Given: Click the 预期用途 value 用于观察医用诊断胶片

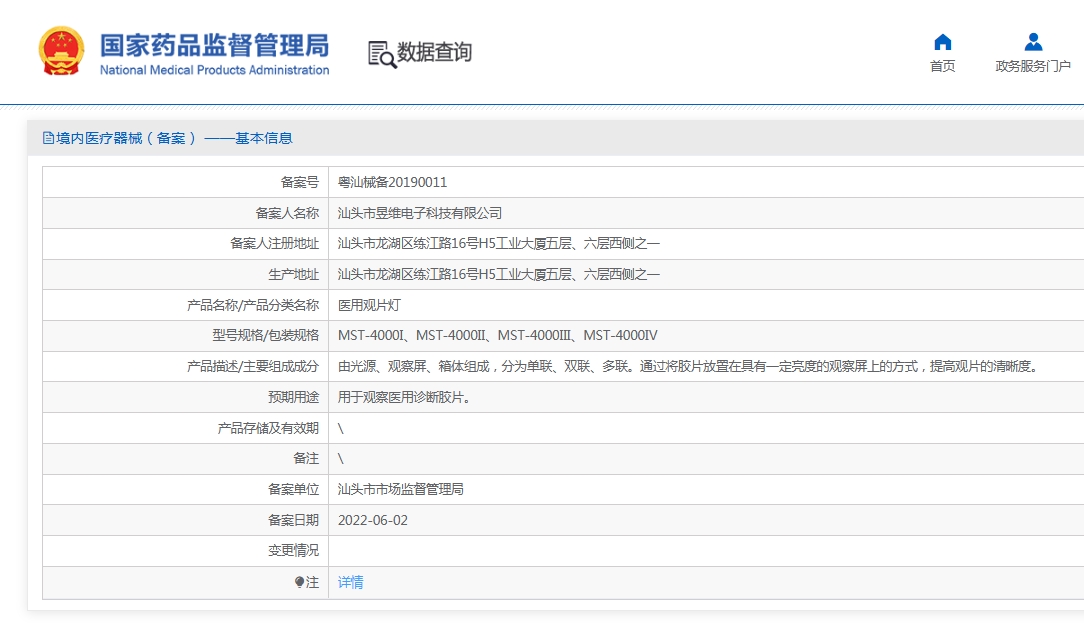Looking at the screenshot, I should click(x=404, y=397).
